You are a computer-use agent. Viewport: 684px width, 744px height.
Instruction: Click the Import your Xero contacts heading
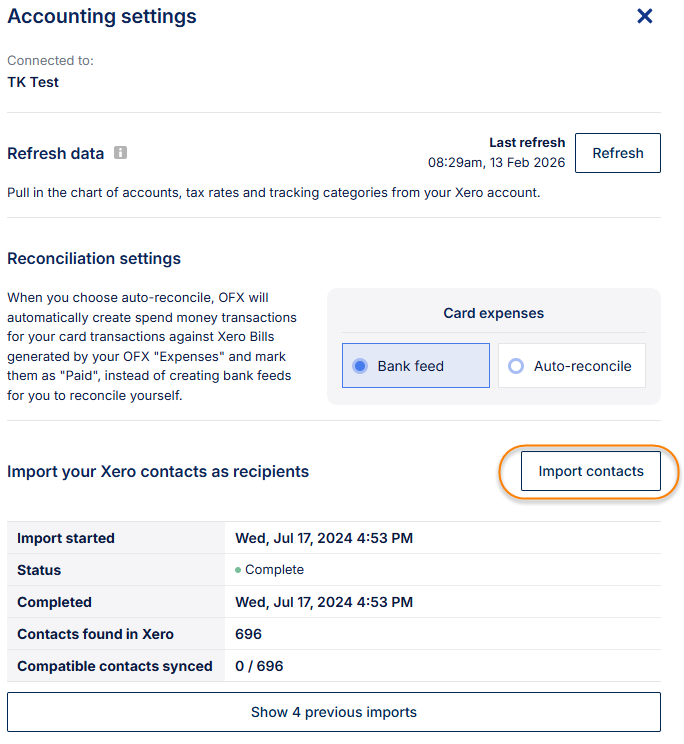[x=158, y=471]
